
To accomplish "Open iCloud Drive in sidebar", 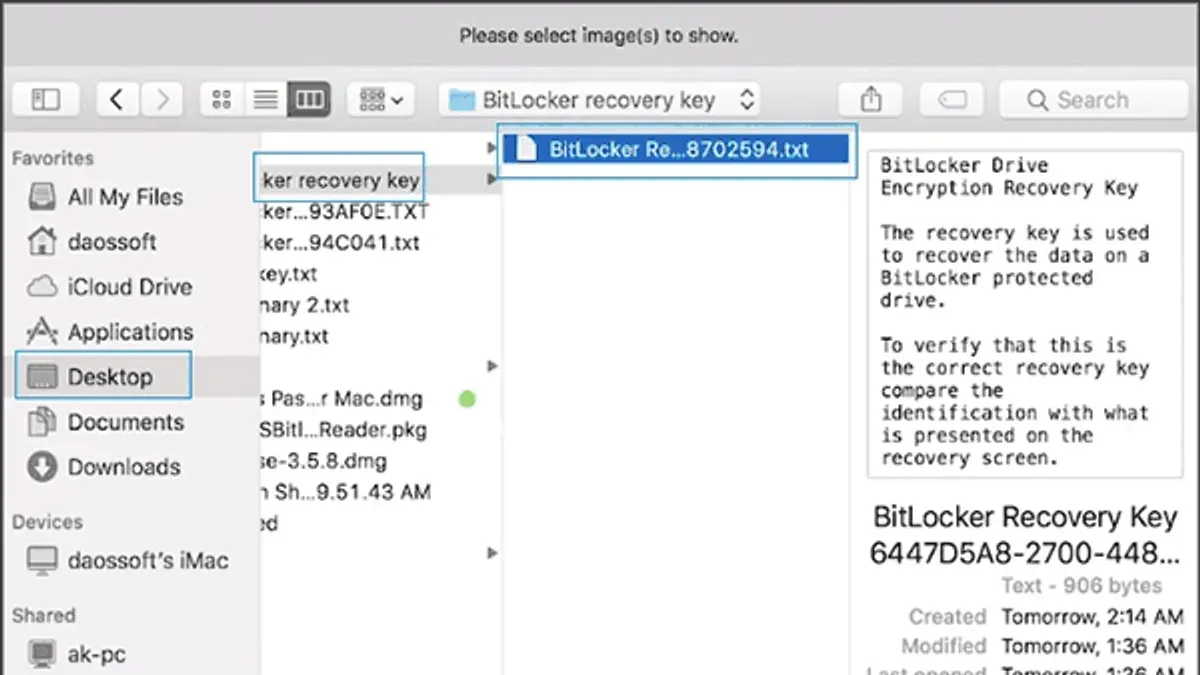I will (129, 287).
